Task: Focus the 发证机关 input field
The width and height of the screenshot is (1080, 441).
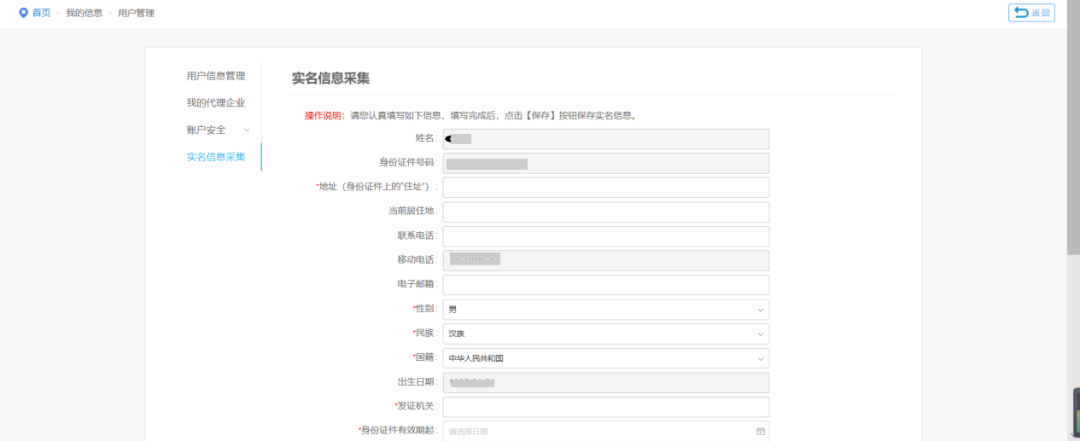Action: [x=606, y=407]
